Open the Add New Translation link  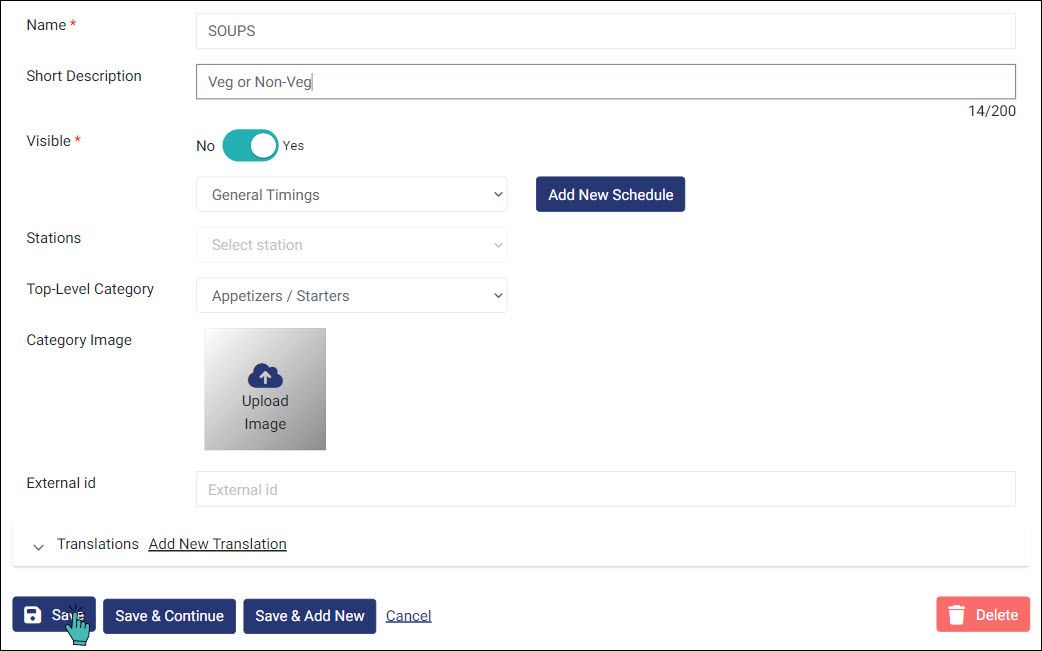(217, 544)
